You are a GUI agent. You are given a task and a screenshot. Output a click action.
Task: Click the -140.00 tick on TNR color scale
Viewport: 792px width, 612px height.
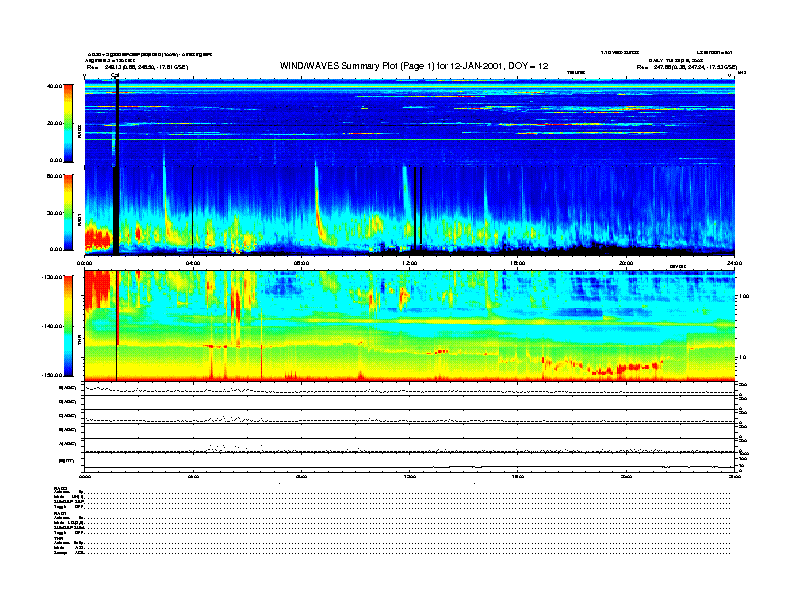click(x=52, y=326)
